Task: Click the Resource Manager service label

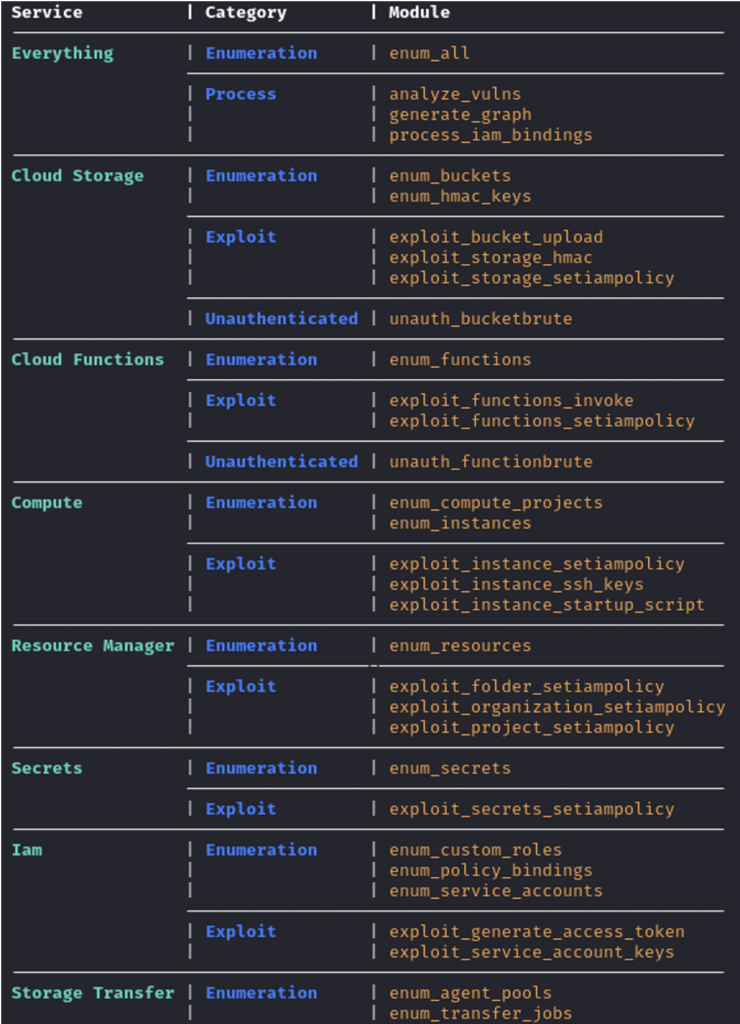Action: 92,646
